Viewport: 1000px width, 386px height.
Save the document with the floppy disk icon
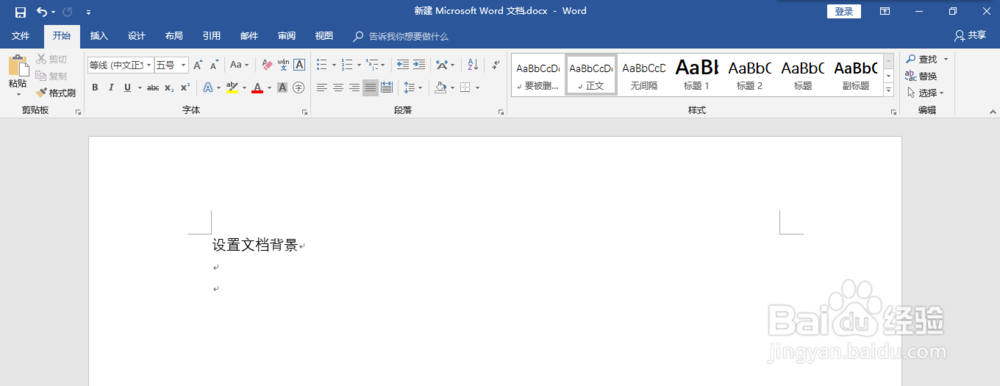pos(20,11)
